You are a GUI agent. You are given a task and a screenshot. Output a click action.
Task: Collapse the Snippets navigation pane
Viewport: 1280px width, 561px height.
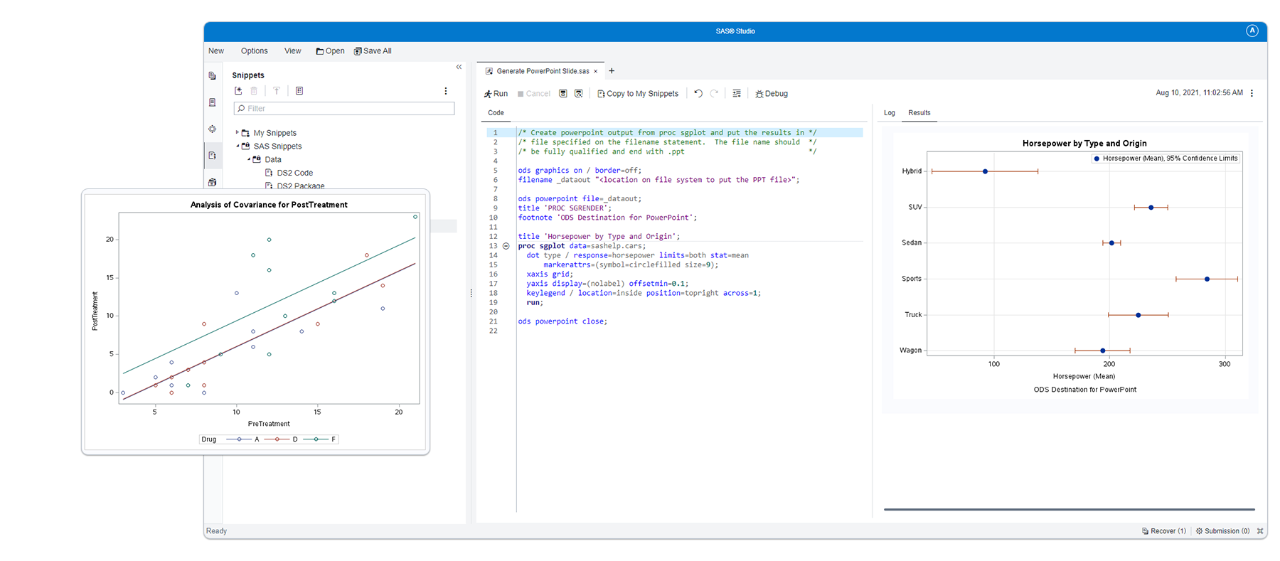(x=459, y=67)
